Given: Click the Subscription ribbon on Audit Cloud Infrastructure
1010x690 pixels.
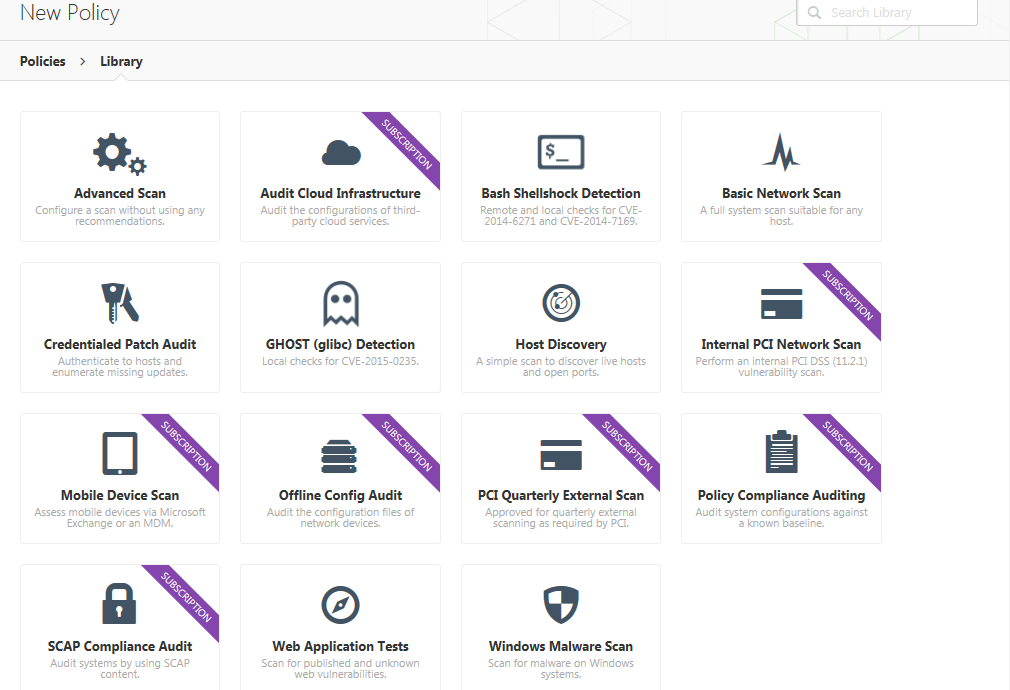Looking at the screenshot, I should (406, 144).
